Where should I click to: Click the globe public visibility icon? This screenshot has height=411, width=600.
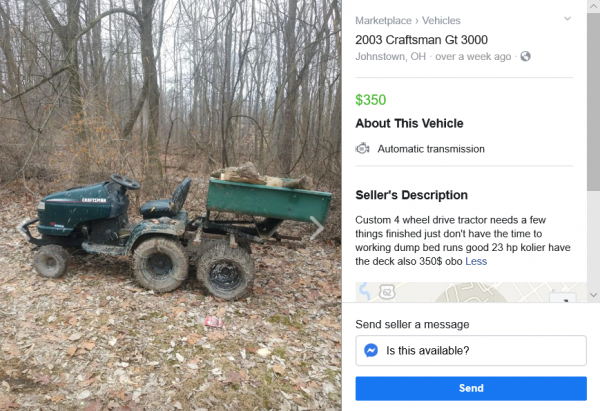pos(526,56)
